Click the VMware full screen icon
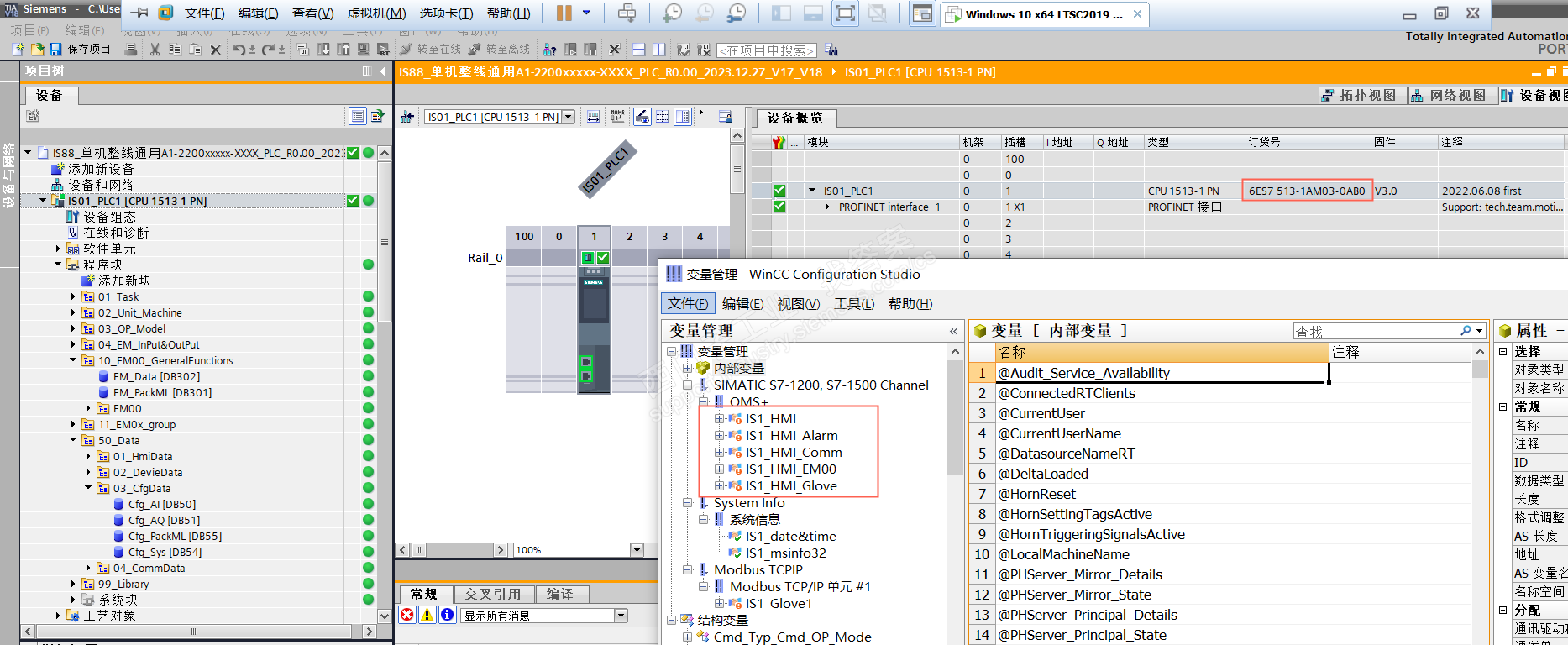 (x=845, y=13)
